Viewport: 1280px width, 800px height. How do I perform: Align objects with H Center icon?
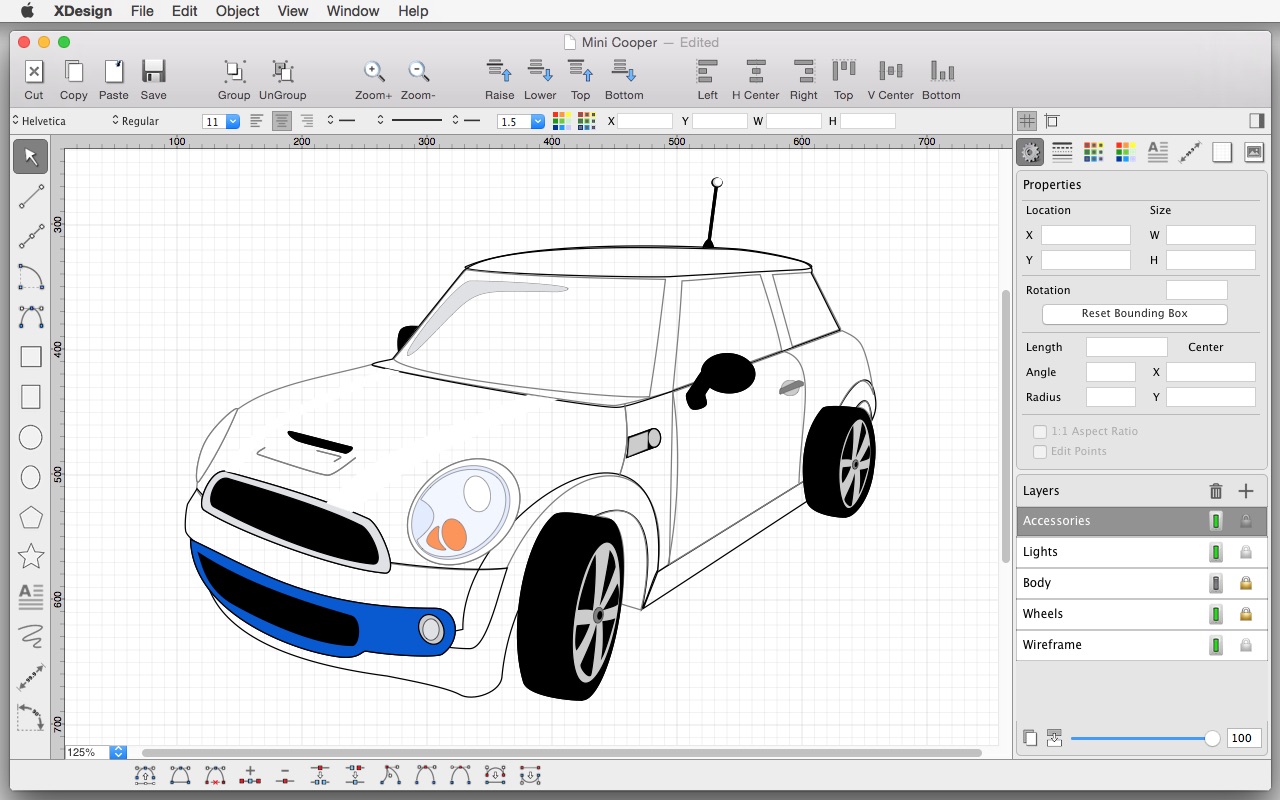pyautogui.click(x=755, y=72)
